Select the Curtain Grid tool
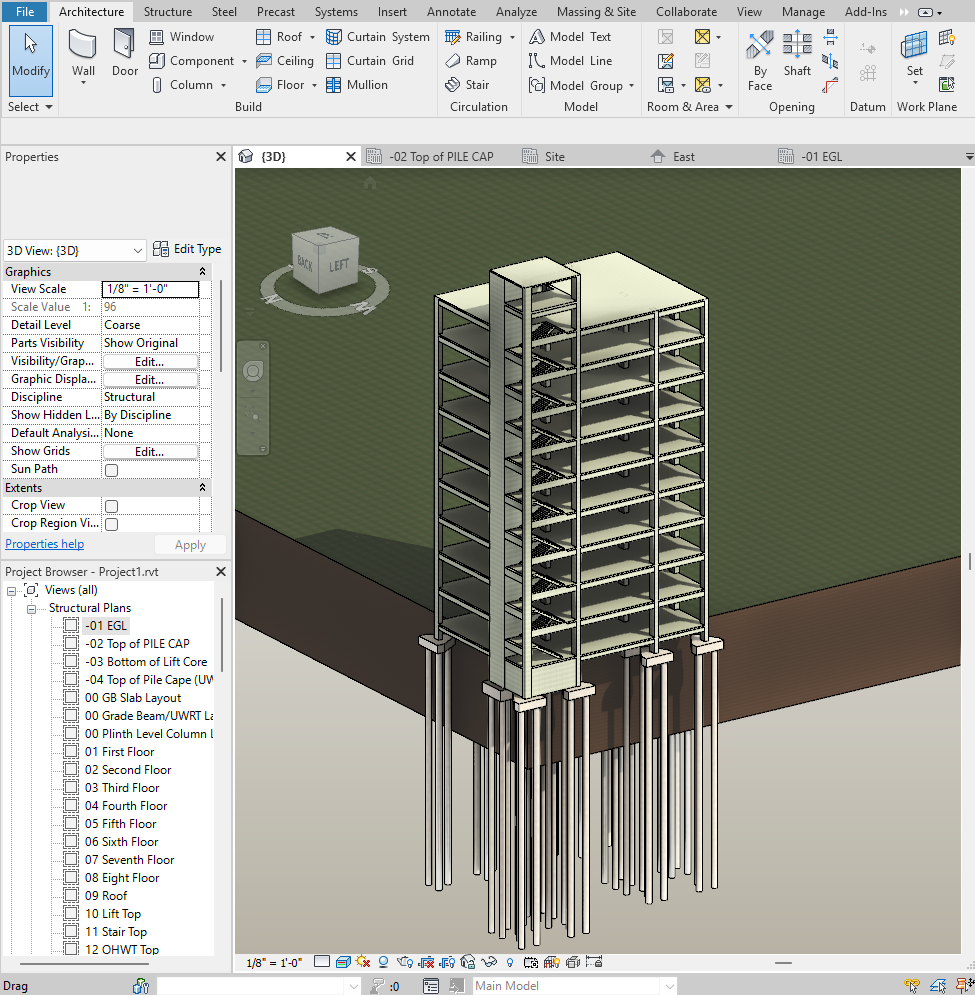 tap(369, 61)
